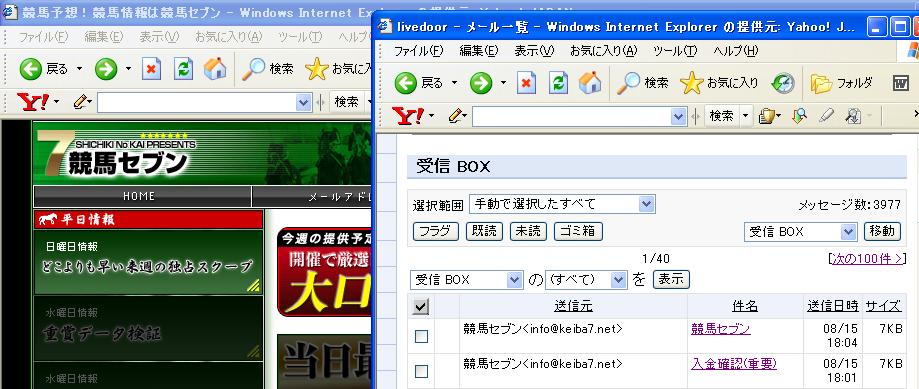The width and height of the screenshot is (919, 389).
Task: Click 次の100件 link
Action: click(867, 258)
